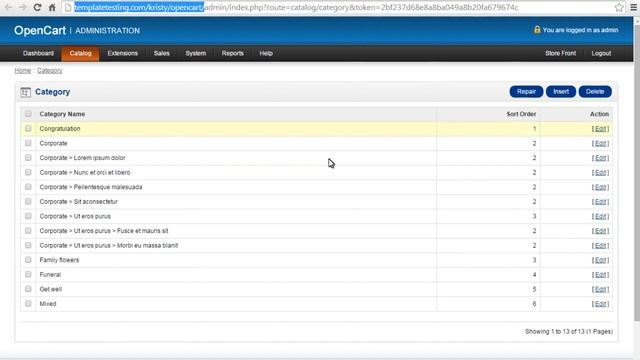Select checkbox for Corporate > Nunc et orci
The height and width of the screenshot is (360, 640).
(28, 172)
